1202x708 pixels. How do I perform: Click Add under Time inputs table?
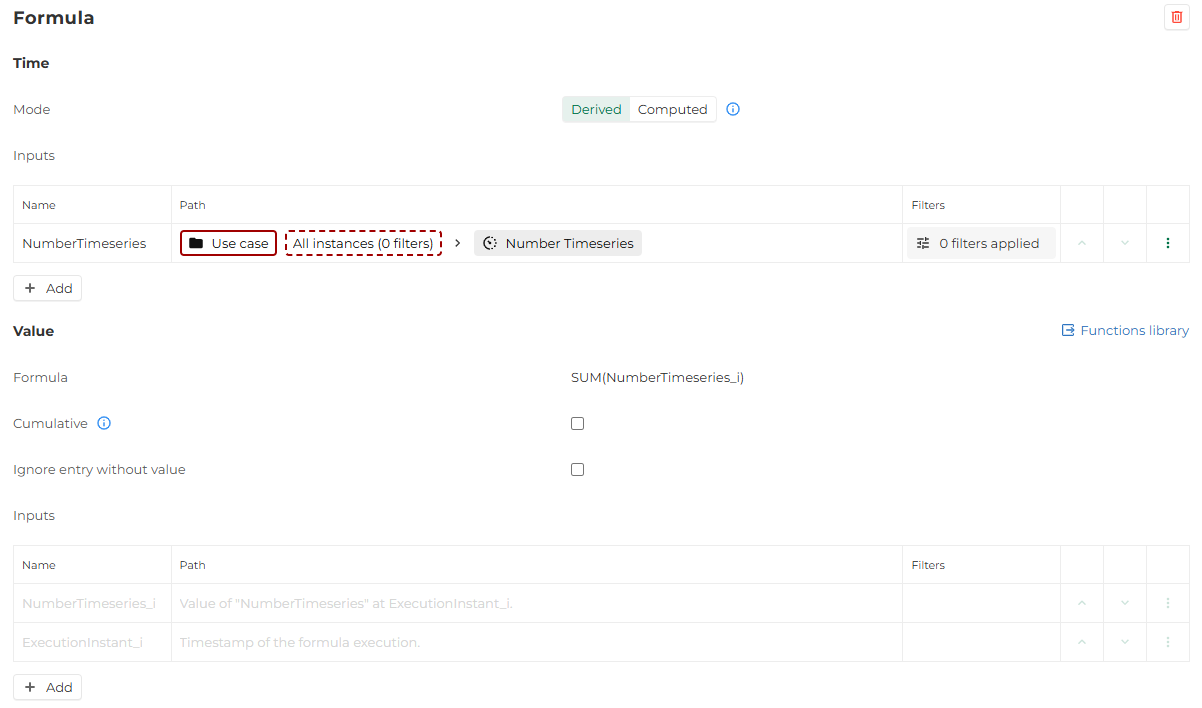(x=48, y=288)
